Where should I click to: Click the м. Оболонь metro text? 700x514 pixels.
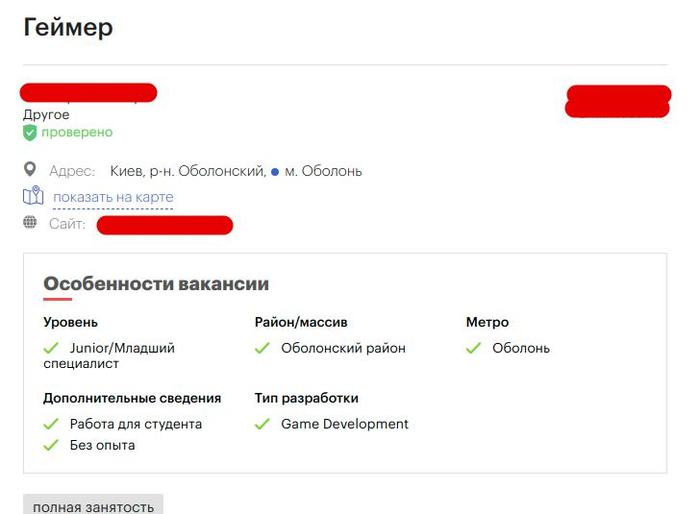(x=323, y=171)
